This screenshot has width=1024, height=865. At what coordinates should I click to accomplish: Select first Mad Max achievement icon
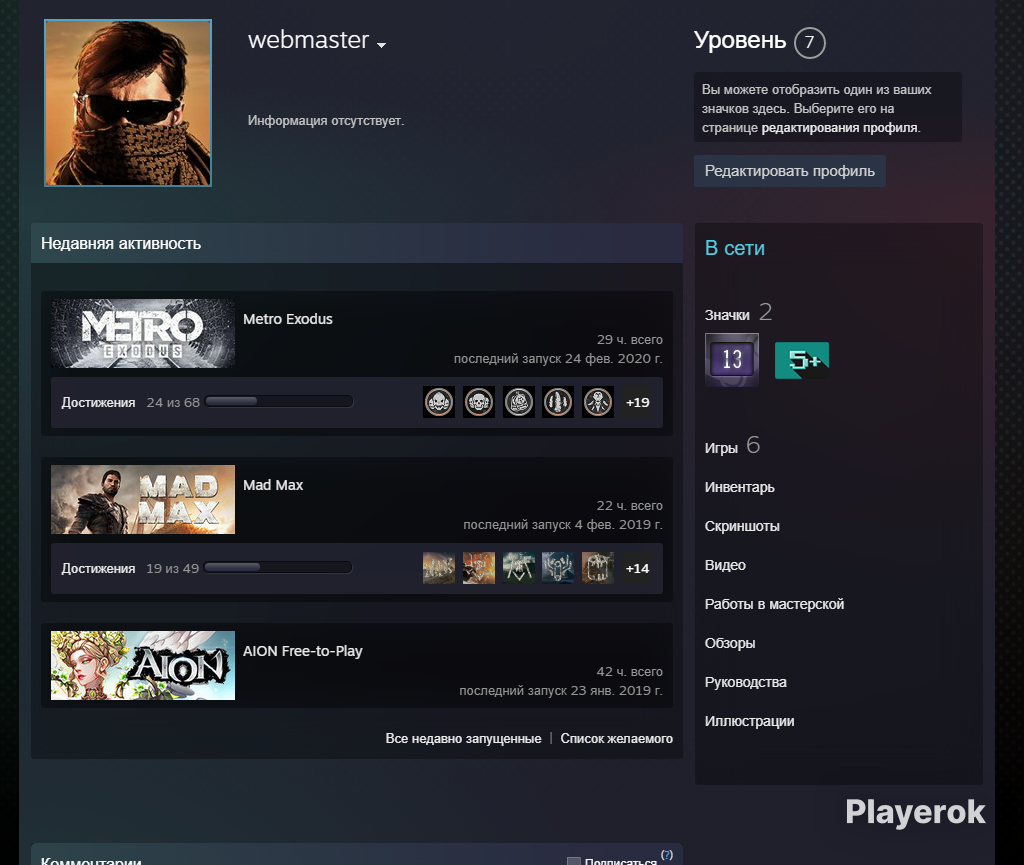click(x=439, y=568)
